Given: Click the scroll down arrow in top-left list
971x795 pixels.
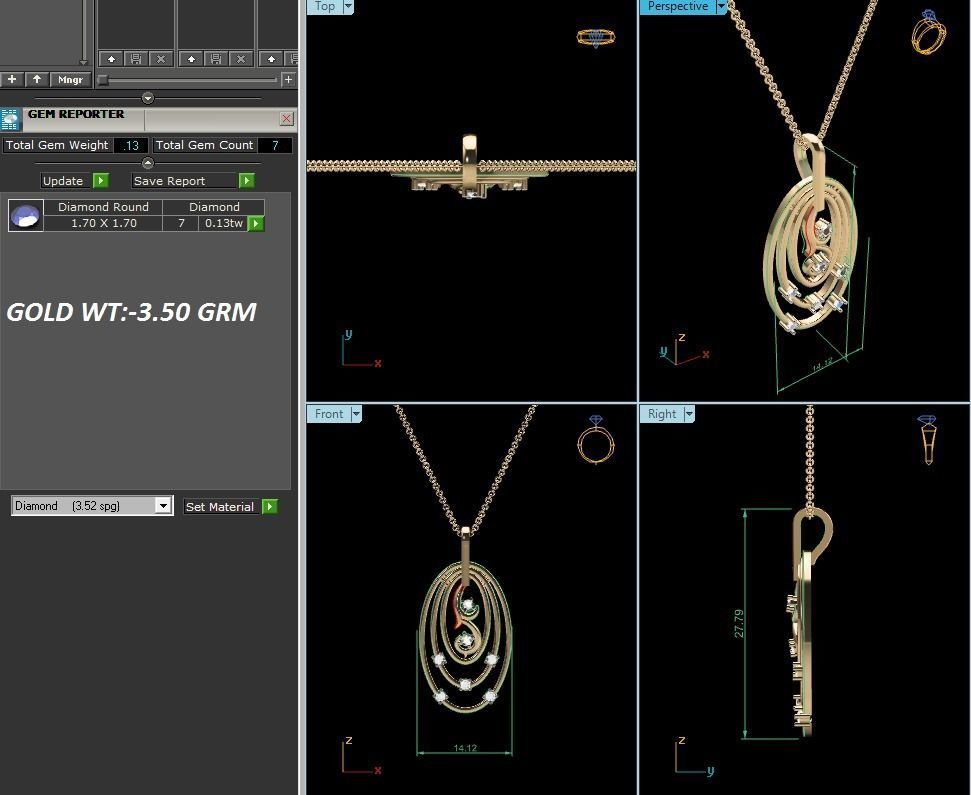Looking at the screenshot, I should [84, 62].
